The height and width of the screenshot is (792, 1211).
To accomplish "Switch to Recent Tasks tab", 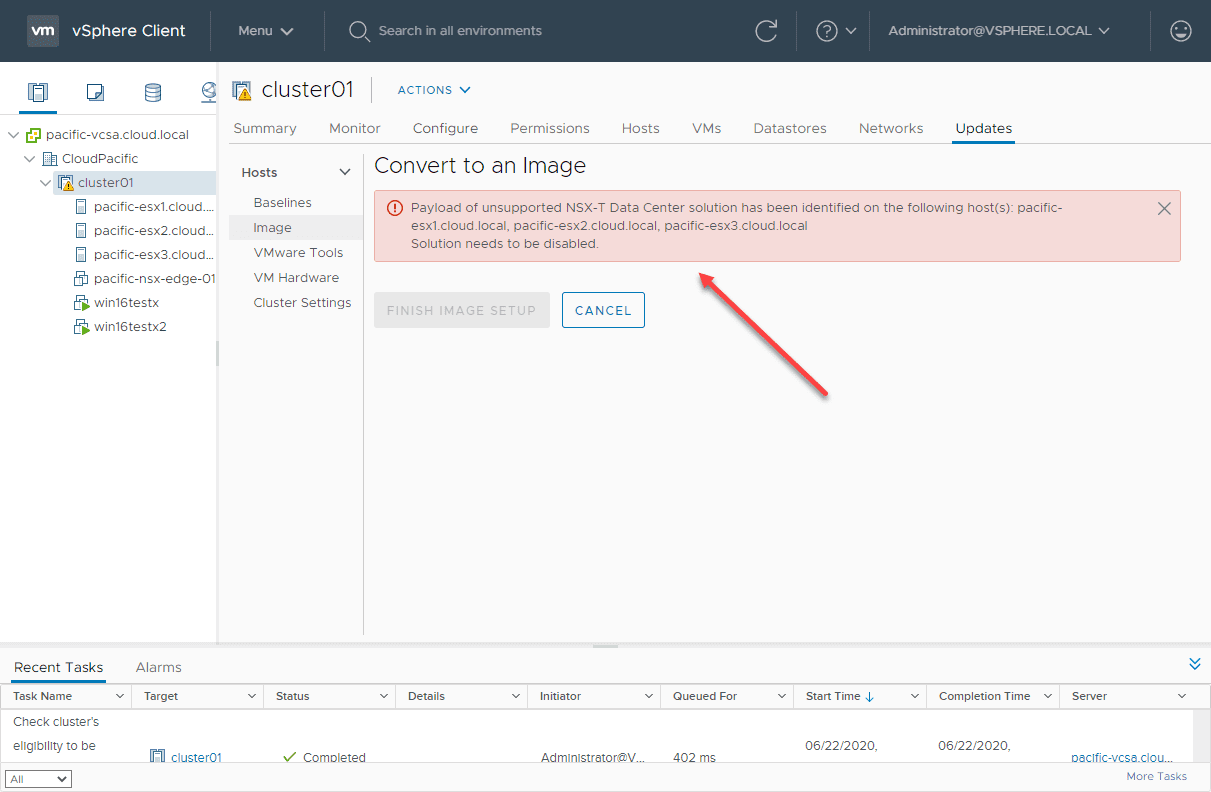I will (x=59, y=667).
